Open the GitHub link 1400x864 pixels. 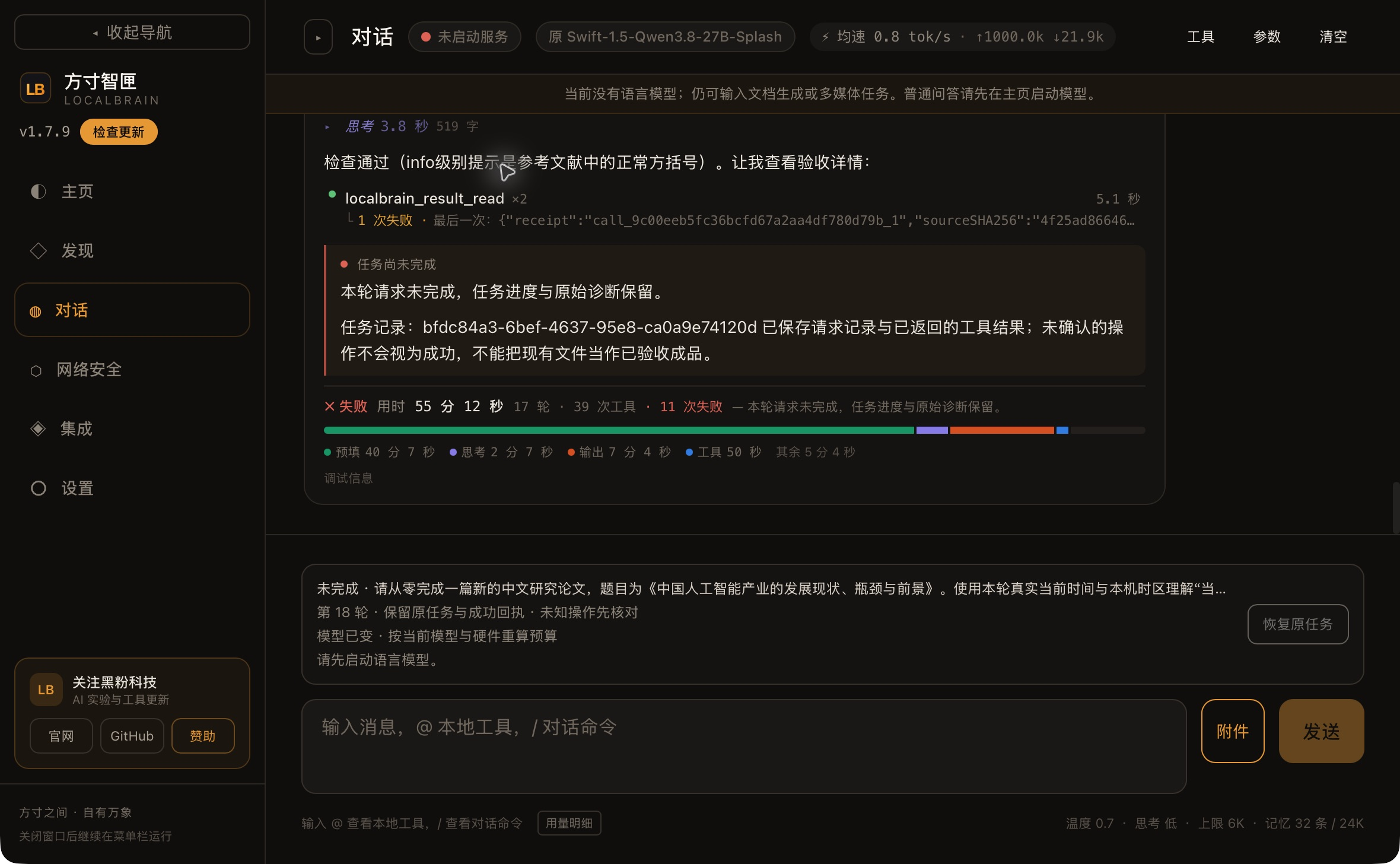point(132,736)
